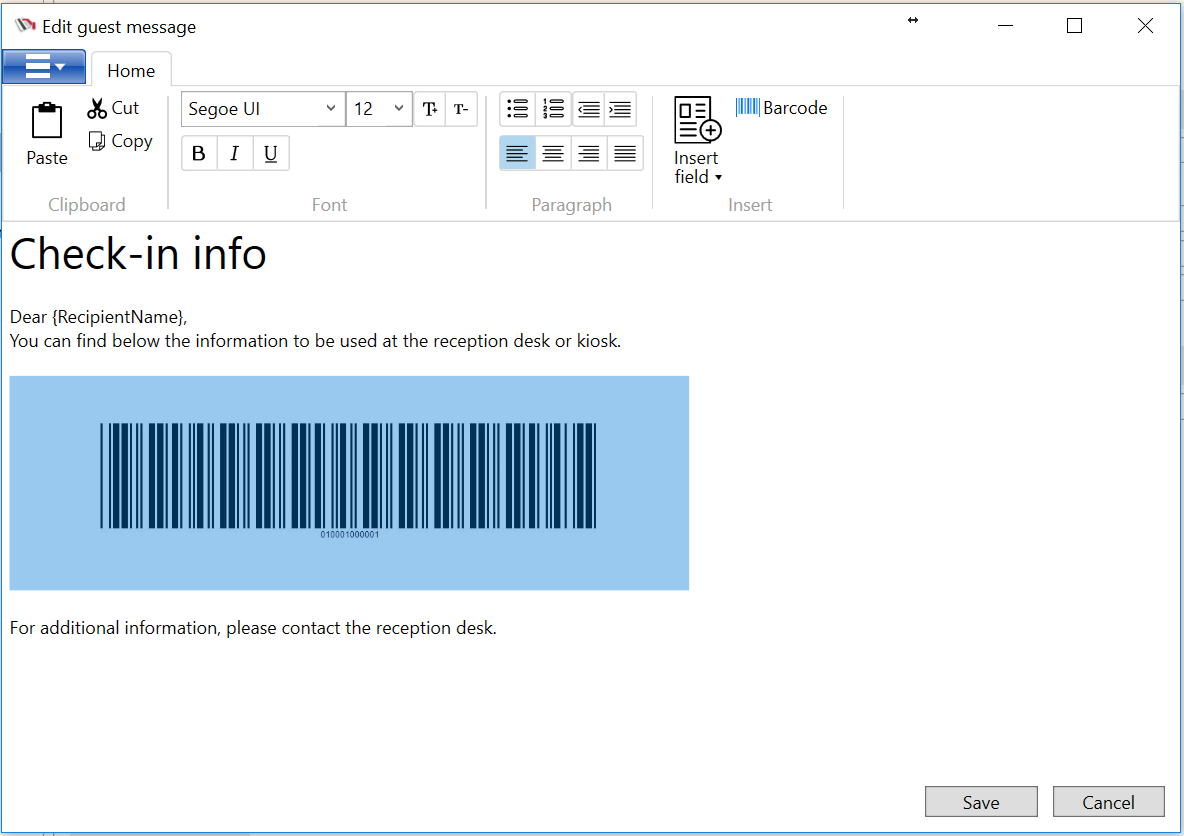Screen dimensions: 1184x836
Task: Save the guest message
Action: pos(981,802)
